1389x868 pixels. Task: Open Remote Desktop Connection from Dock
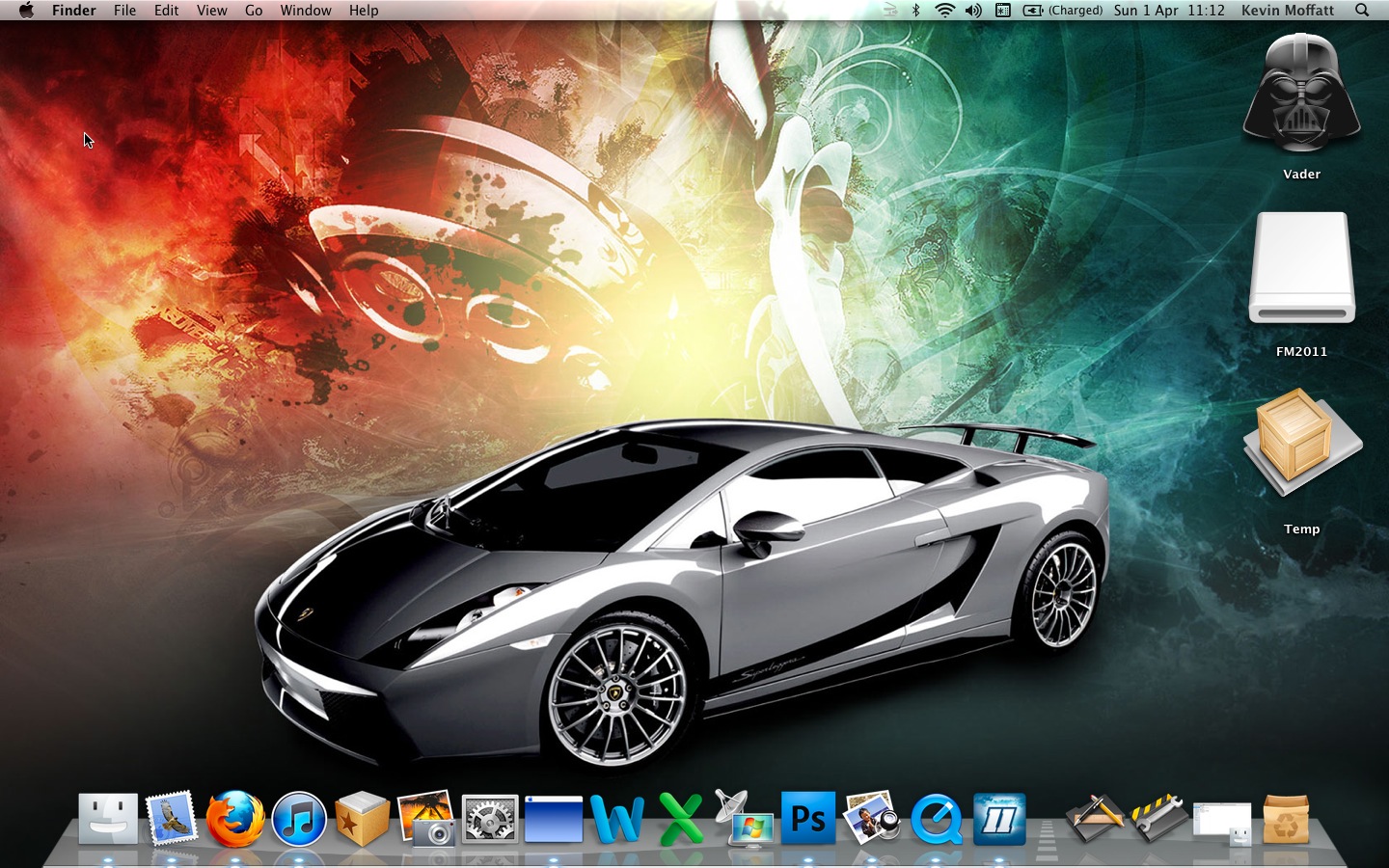[745, 820]
